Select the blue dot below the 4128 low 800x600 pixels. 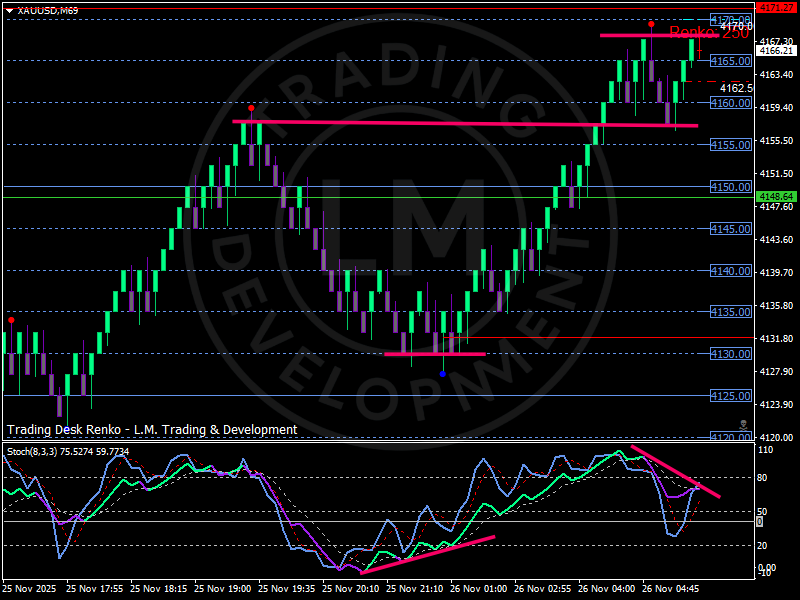[x=443, y=374]
